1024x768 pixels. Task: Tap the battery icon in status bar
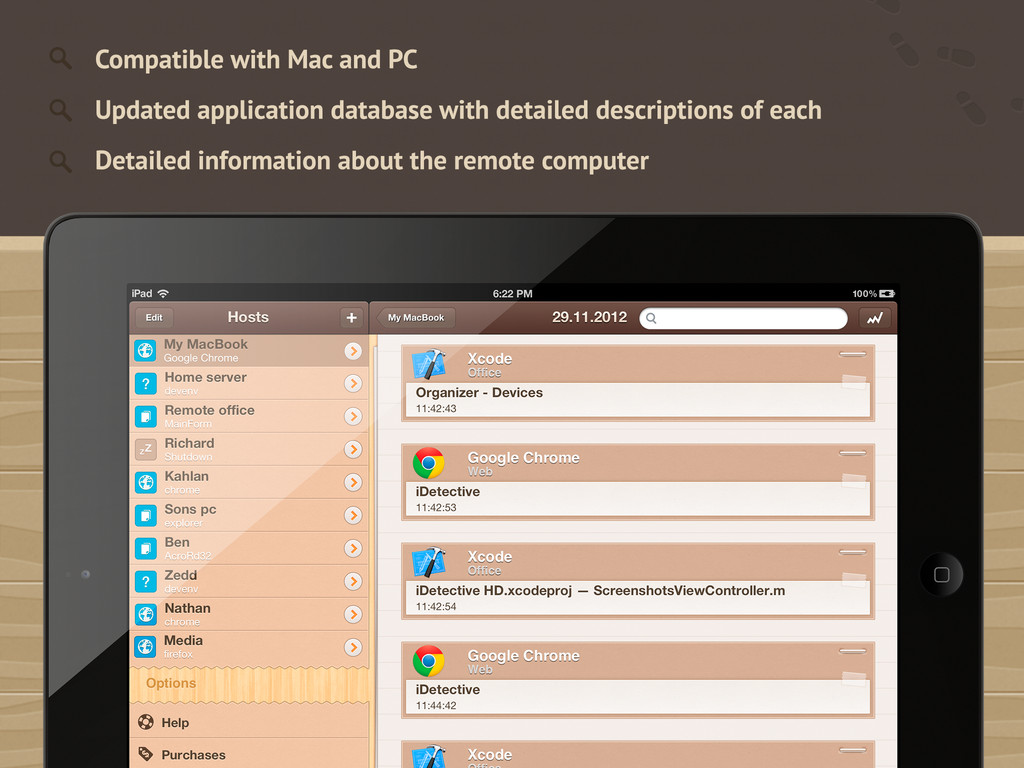(x=887, y=293)
